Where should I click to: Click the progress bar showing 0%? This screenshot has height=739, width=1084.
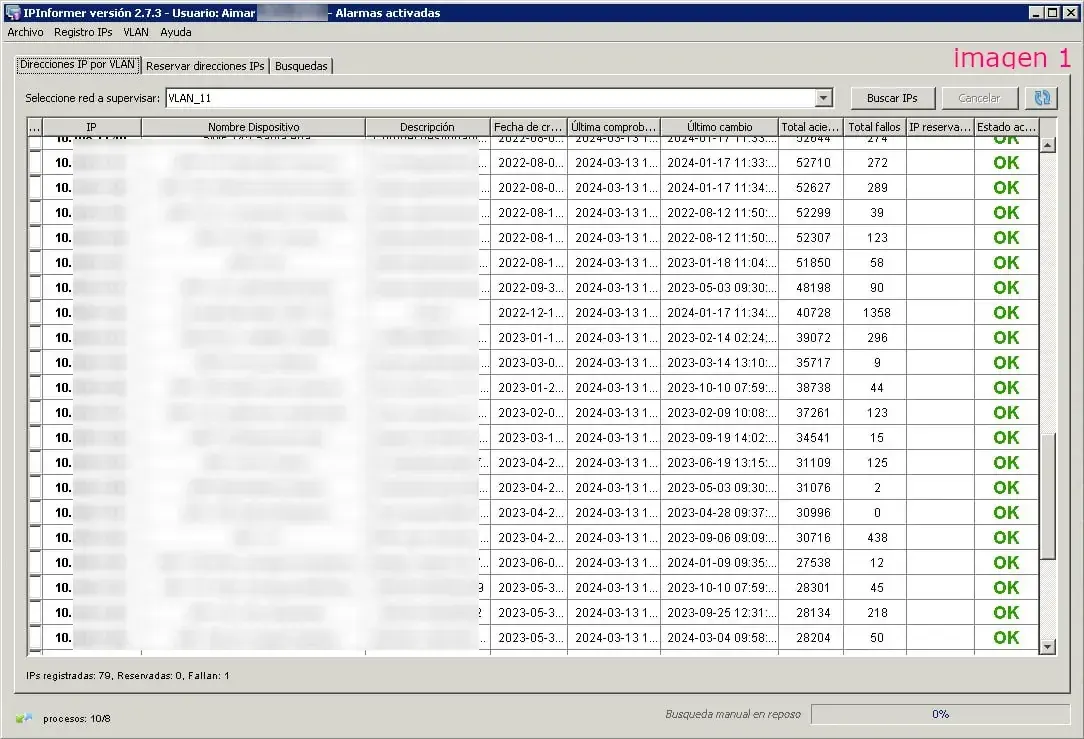coord(940,714)
